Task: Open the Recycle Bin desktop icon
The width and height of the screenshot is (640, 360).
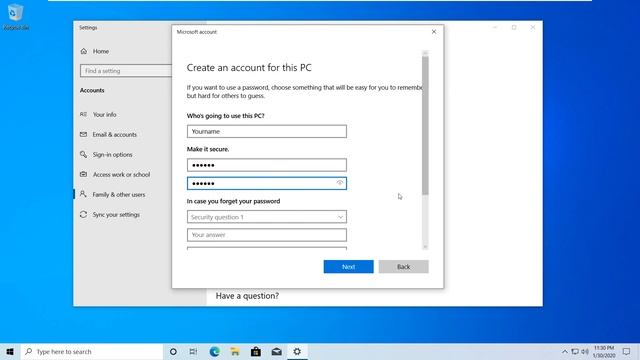Action: pos(16,16)
